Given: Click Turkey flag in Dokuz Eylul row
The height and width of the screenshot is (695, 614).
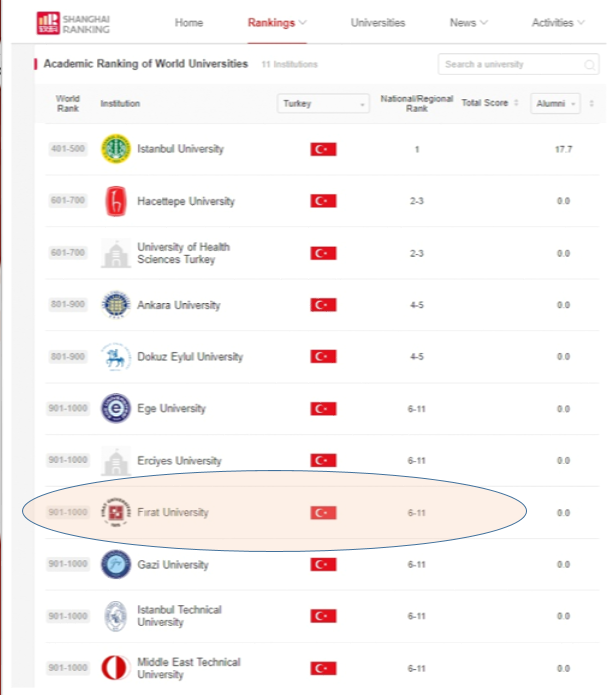Looking at the screenshot, I should [323, 357].
